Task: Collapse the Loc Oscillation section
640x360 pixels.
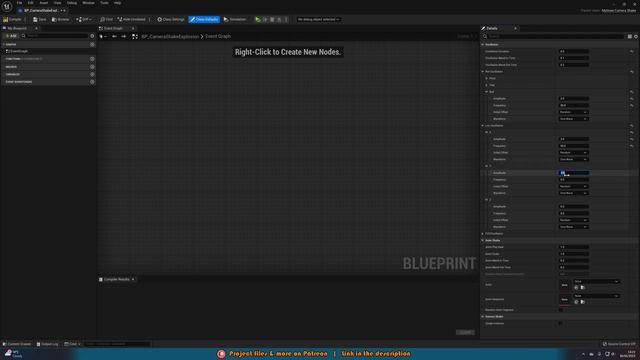Action: click(483, 125)
